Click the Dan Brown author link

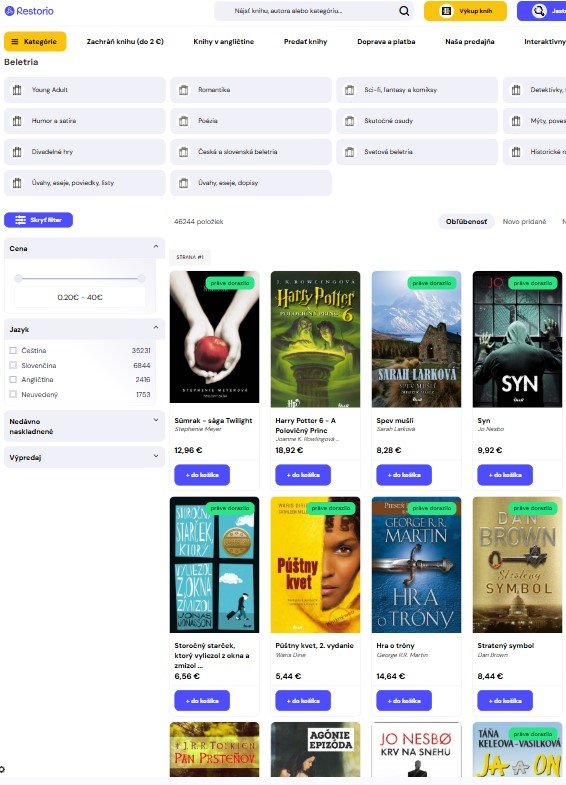490,655
